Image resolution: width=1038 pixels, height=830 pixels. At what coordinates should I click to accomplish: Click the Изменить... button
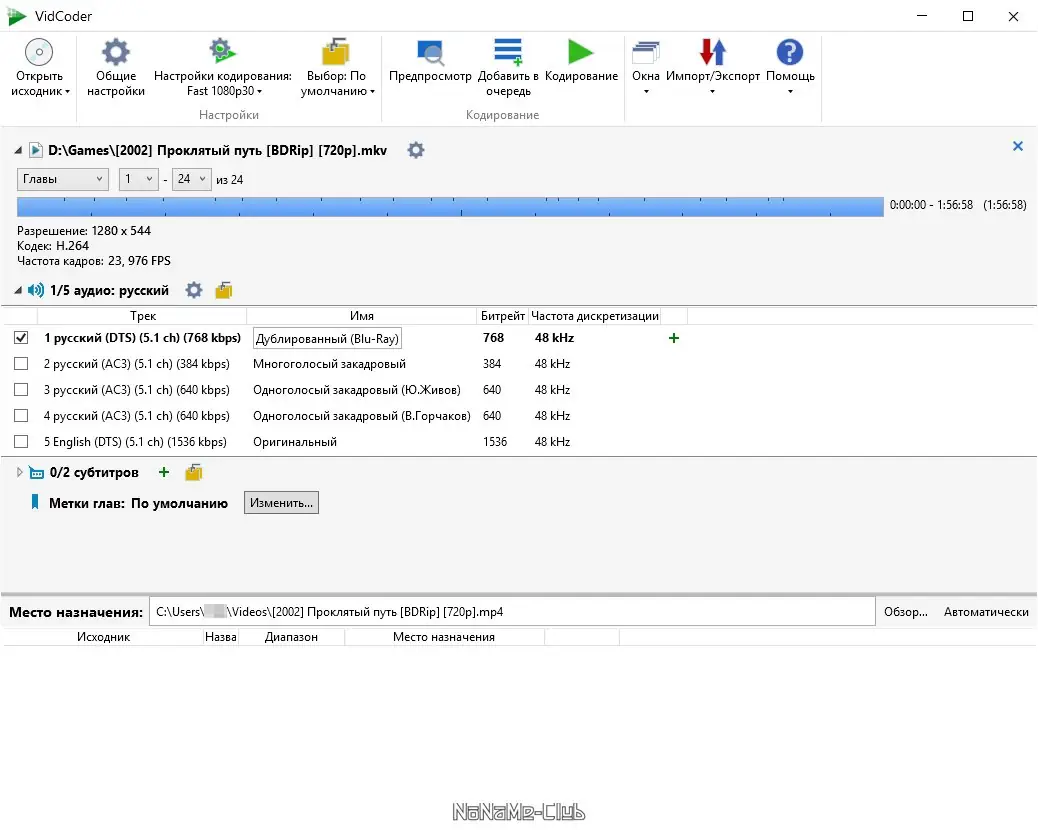point(281,502)
